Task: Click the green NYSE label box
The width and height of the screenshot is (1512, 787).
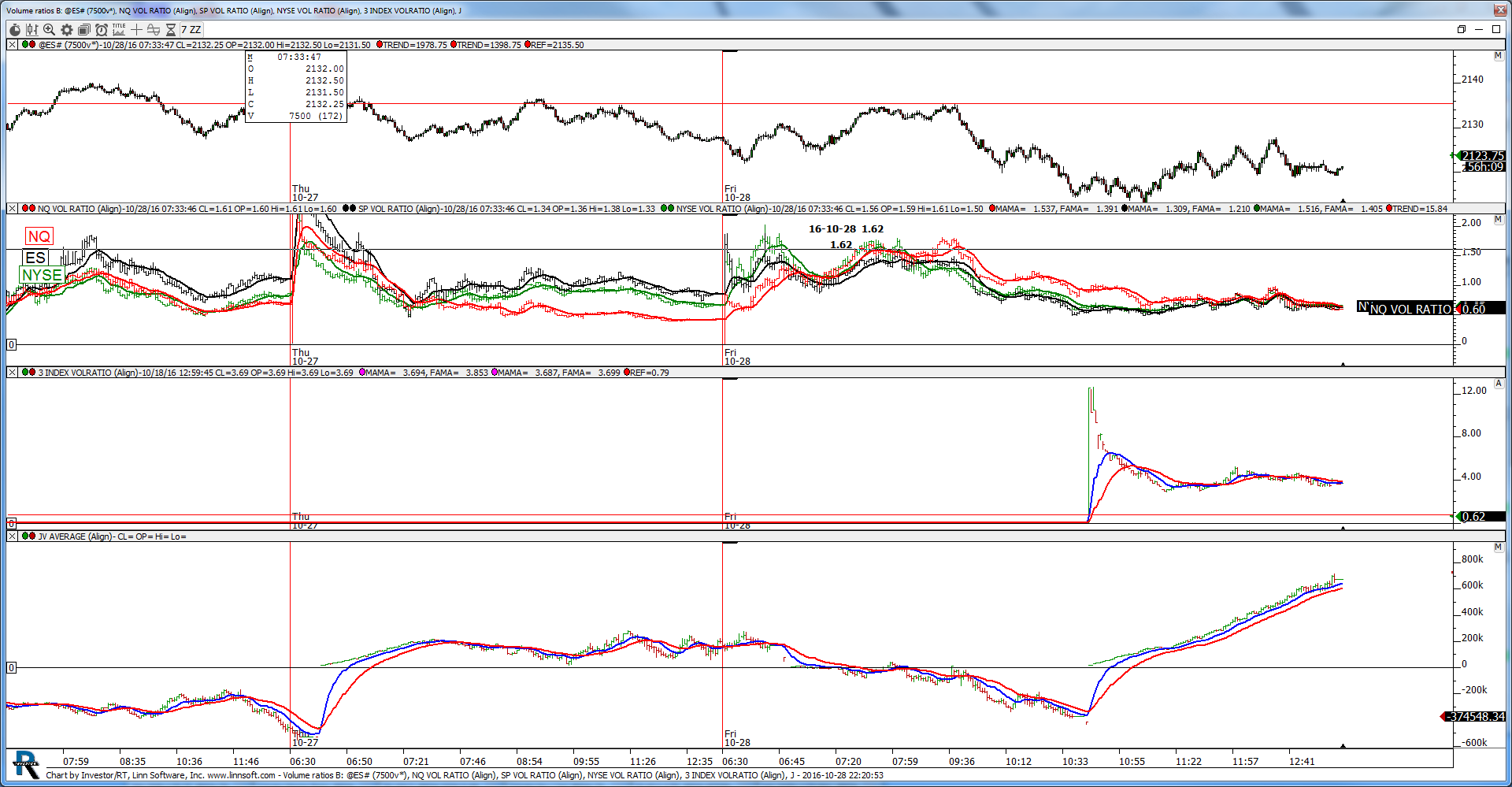Action: coord(42,275)
